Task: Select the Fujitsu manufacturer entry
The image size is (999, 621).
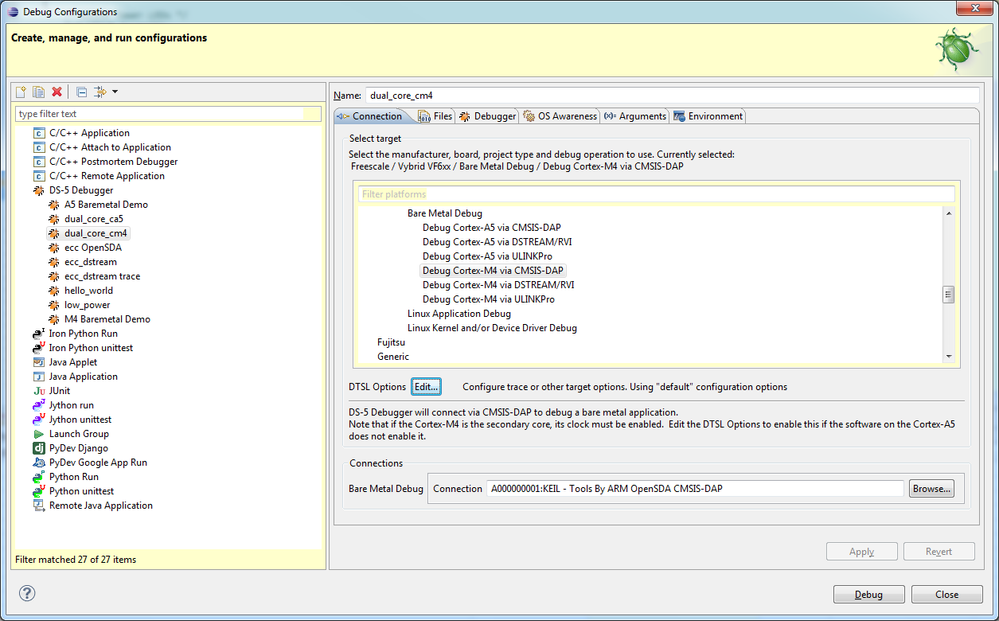Action: click(391, 342)
